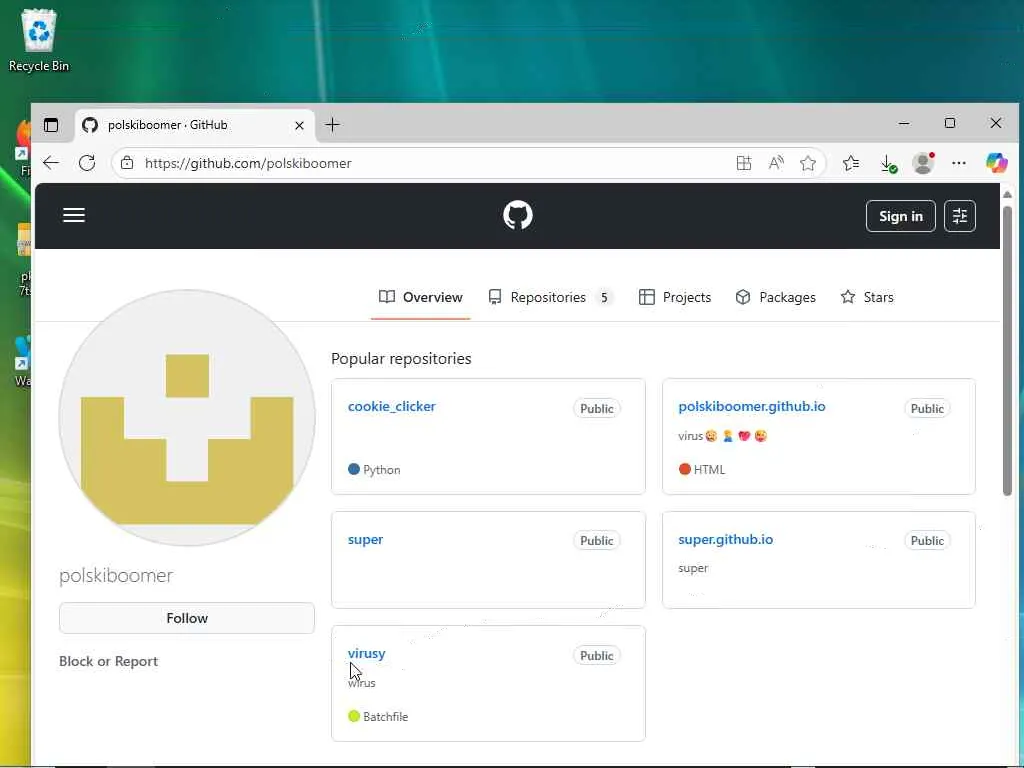
Task: Open Copilot sidebar icon
Action: (x=997, y=163)
